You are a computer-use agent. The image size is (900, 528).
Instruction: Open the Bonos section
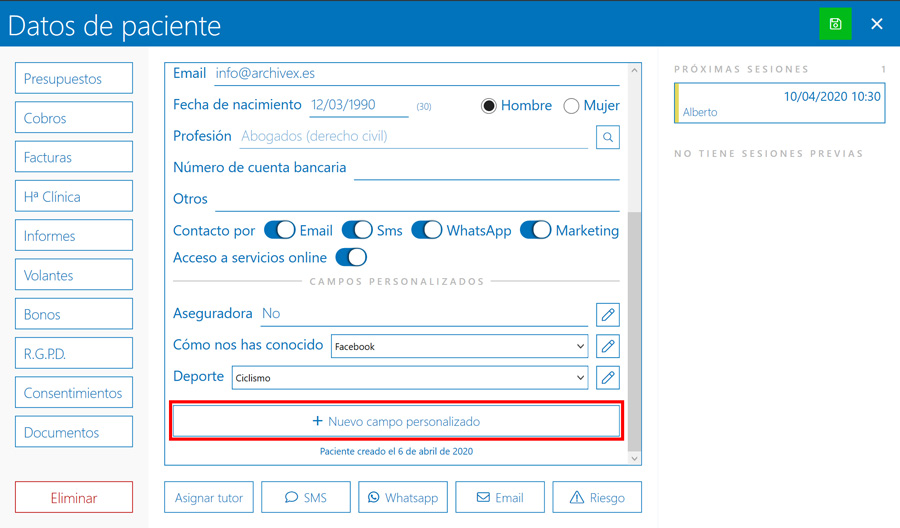coord(74,314)
